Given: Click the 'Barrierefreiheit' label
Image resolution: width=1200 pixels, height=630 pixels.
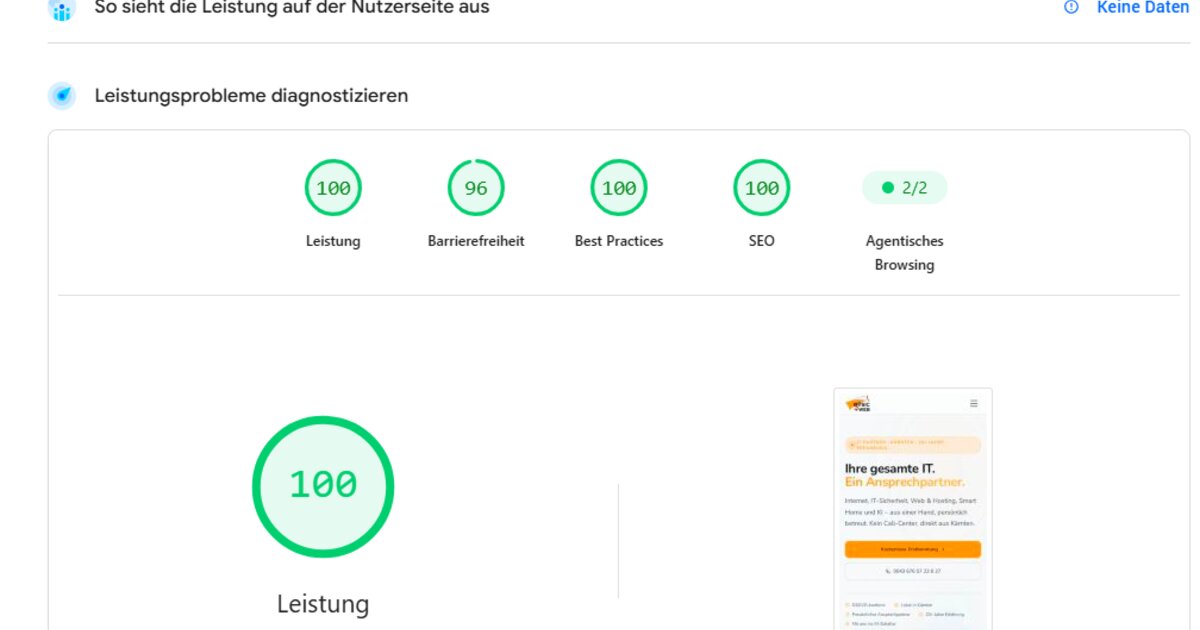Looking at the screenshot, I should point(476,241).
